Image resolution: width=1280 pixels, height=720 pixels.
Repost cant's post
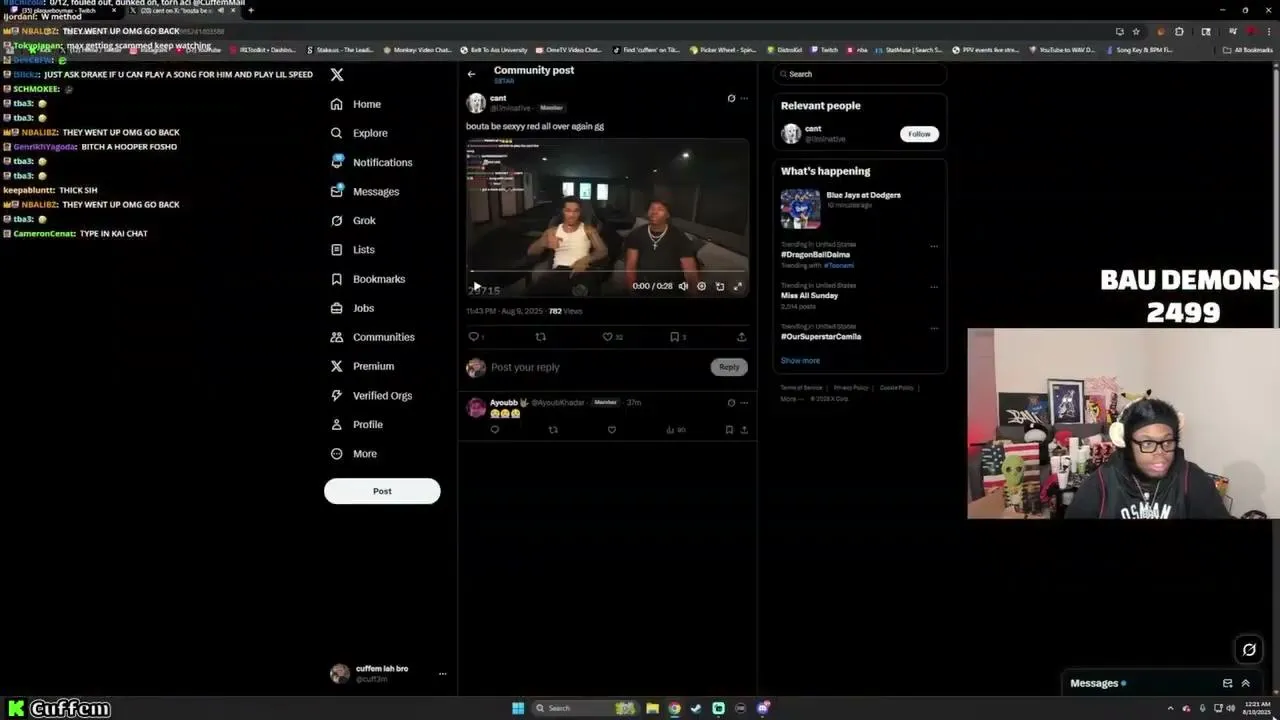(x=541, y=337)
